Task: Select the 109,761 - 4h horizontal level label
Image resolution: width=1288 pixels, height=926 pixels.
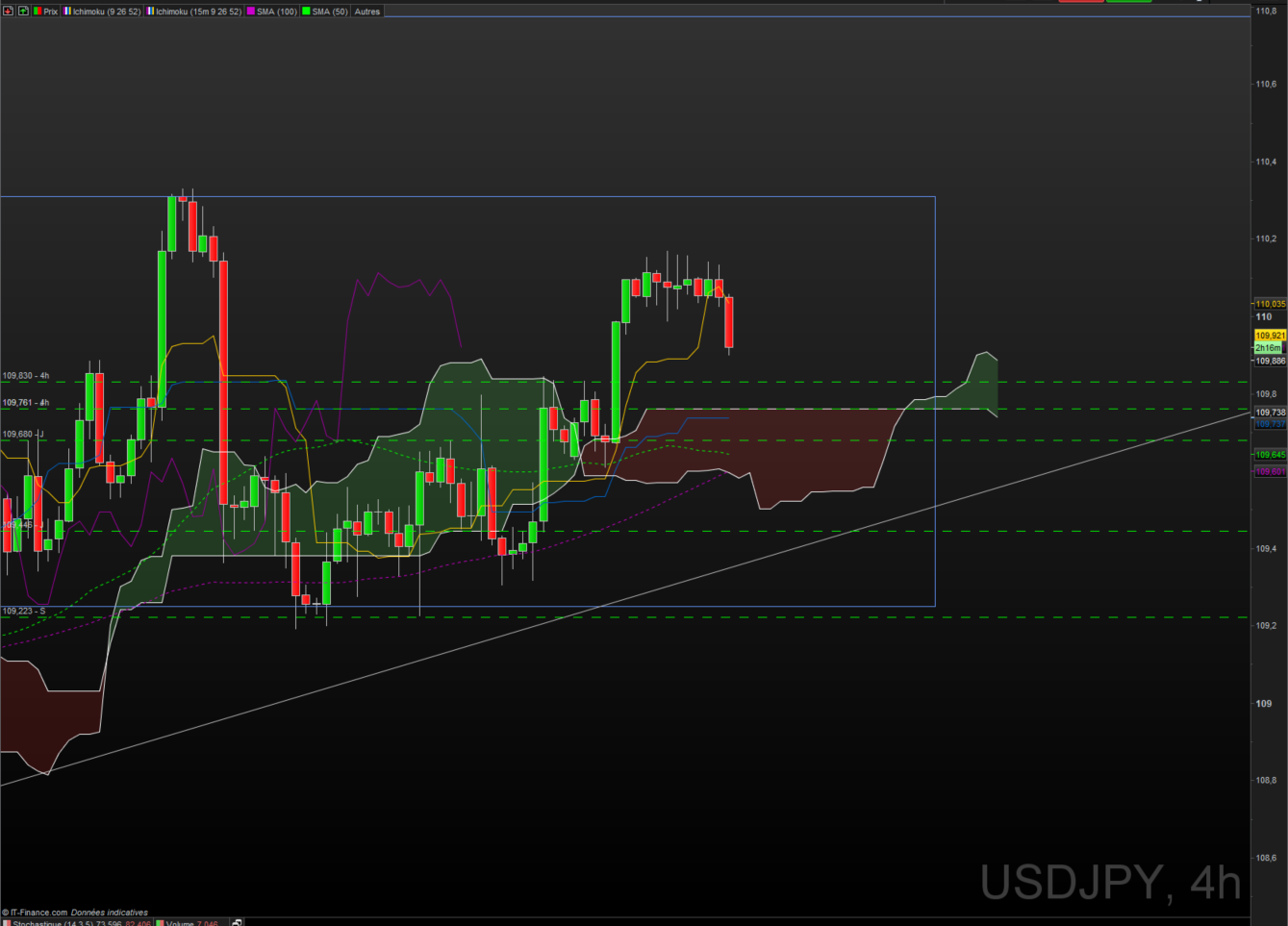Action: pos(26,403)
